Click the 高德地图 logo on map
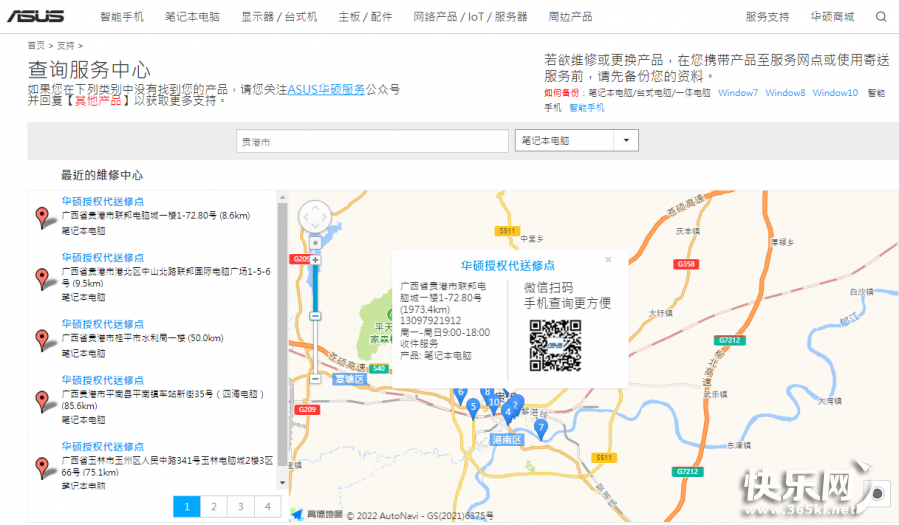 (x=317, y=514)
